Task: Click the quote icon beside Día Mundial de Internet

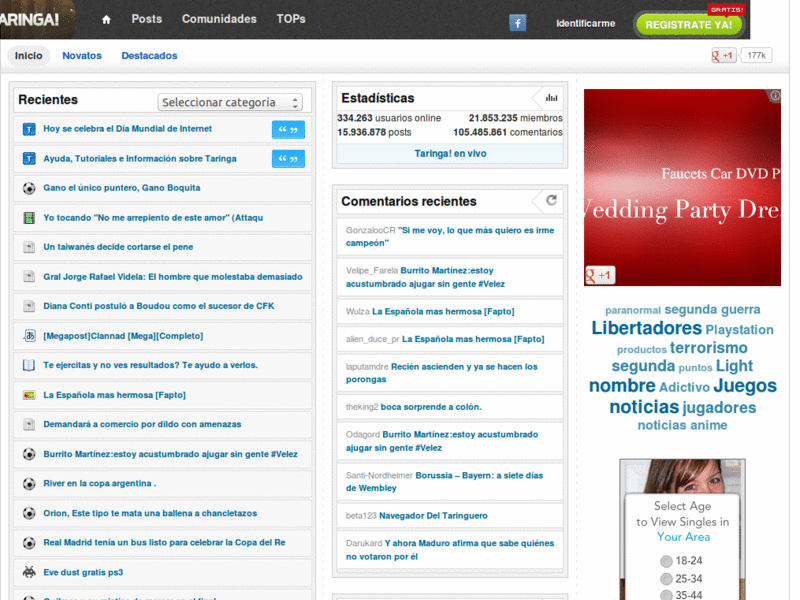Action: coord(288,130)
